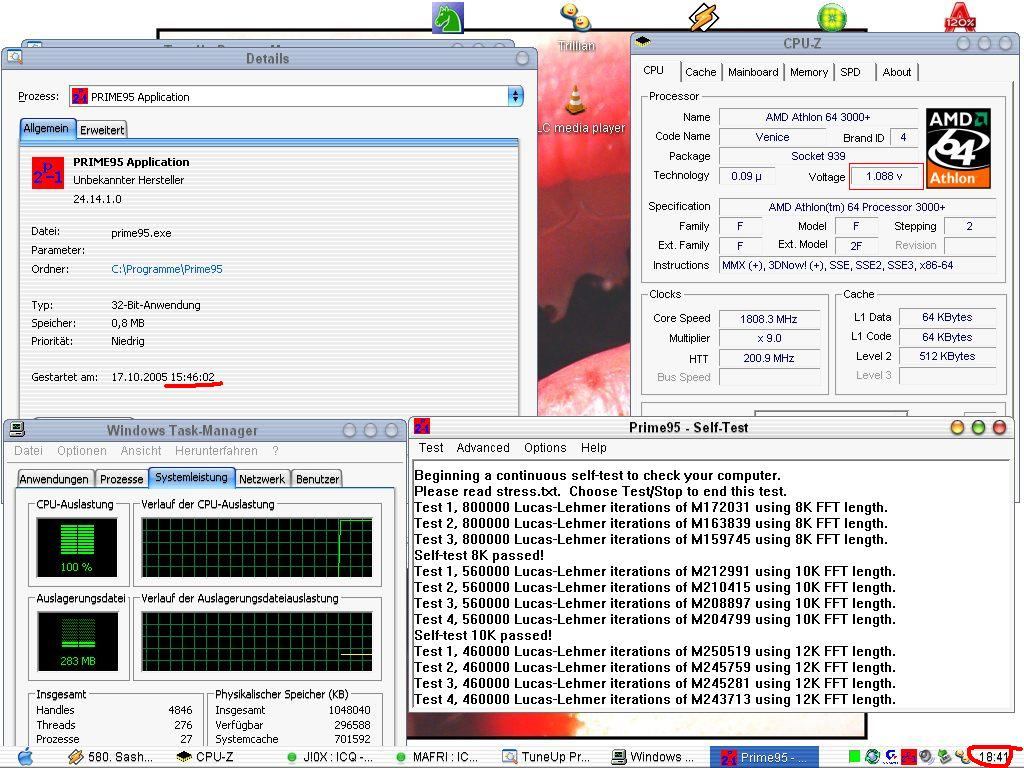The width and height of the screenshot is (1024, 768).
Task: Open the JI0X : ICQ taskbar window
Action: pos(330,757)
